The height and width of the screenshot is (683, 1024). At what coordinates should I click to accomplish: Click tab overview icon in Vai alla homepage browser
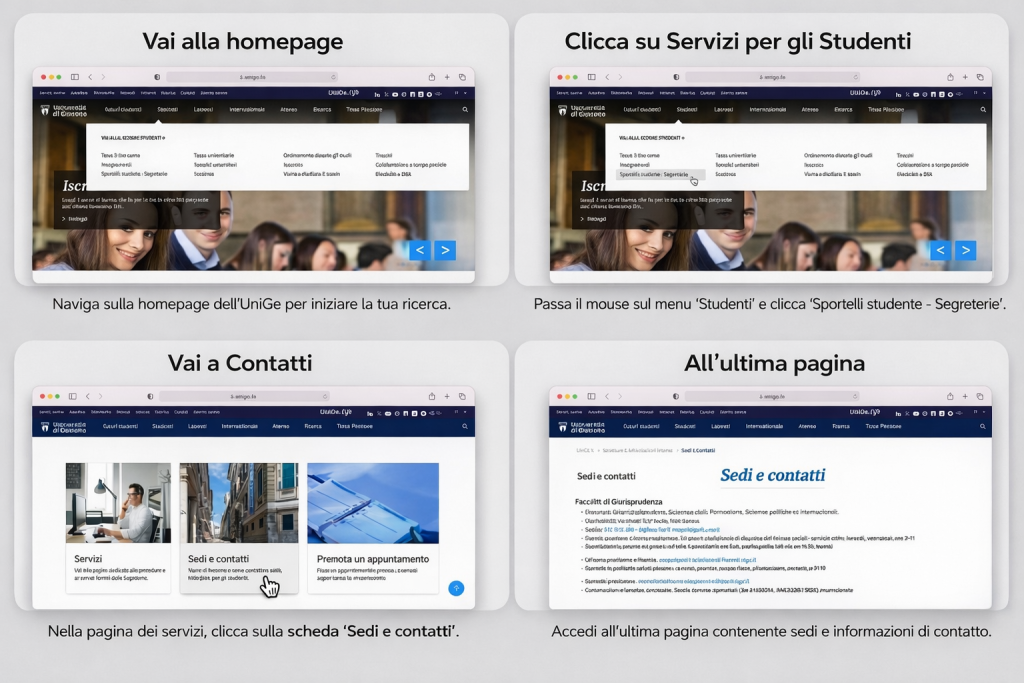[x=462, y=77]
